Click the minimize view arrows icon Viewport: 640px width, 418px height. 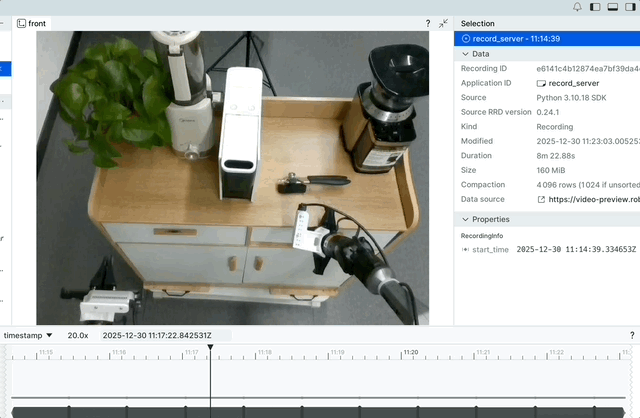point(443,23)
